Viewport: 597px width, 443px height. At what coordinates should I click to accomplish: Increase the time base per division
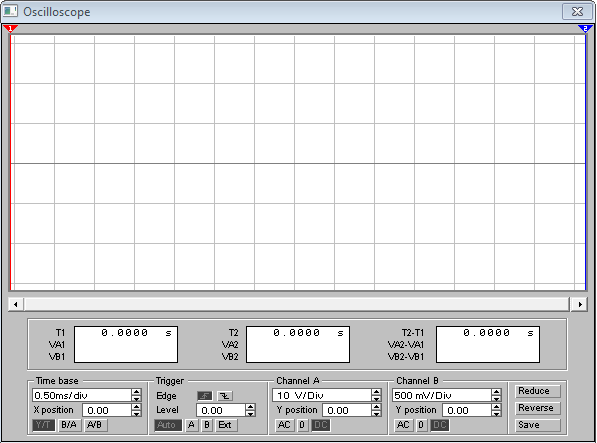coord(136,392)
